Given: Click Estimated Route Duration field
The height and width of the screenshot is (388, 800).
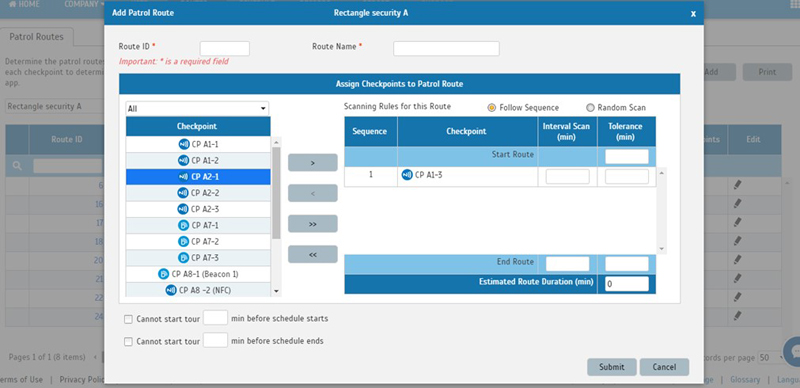Looking at the screenshot, I should 627,284.
